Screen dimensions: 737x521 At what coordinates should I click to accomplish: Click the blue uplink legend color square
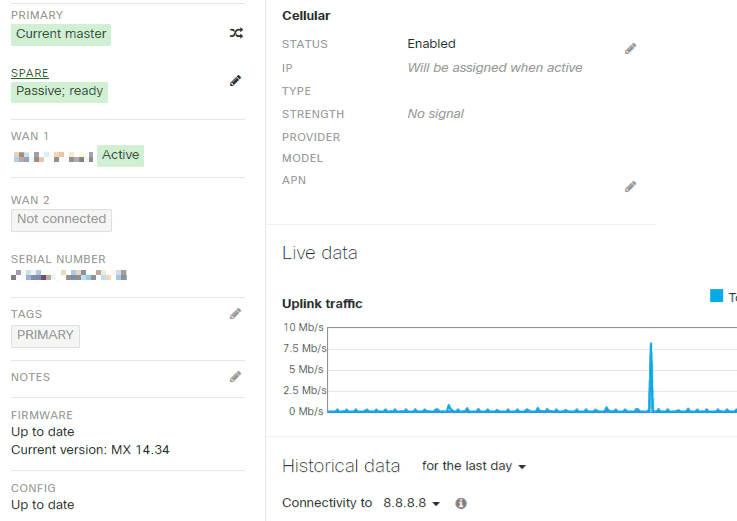click(716, 296)
